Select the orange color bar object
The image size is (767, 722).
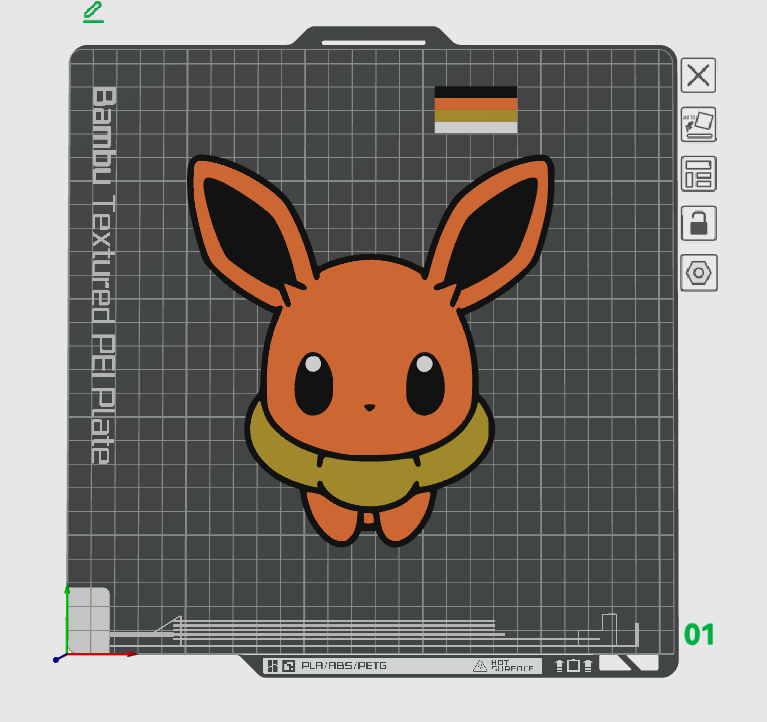click(x=476, y=104)
